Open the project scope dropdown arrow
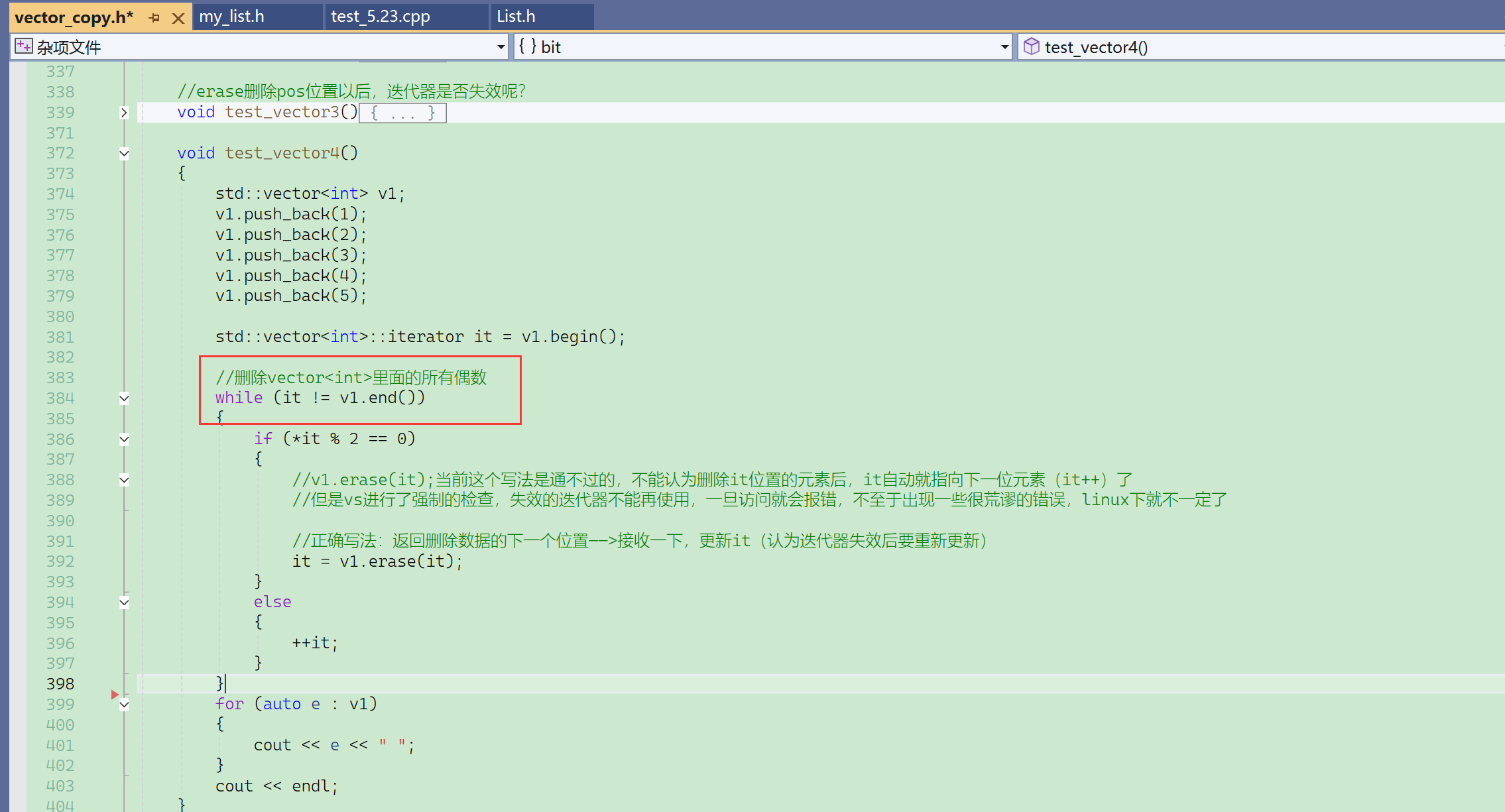This screenshot has width=1505, height=812. pyautogui.click(x=501, y=47)
